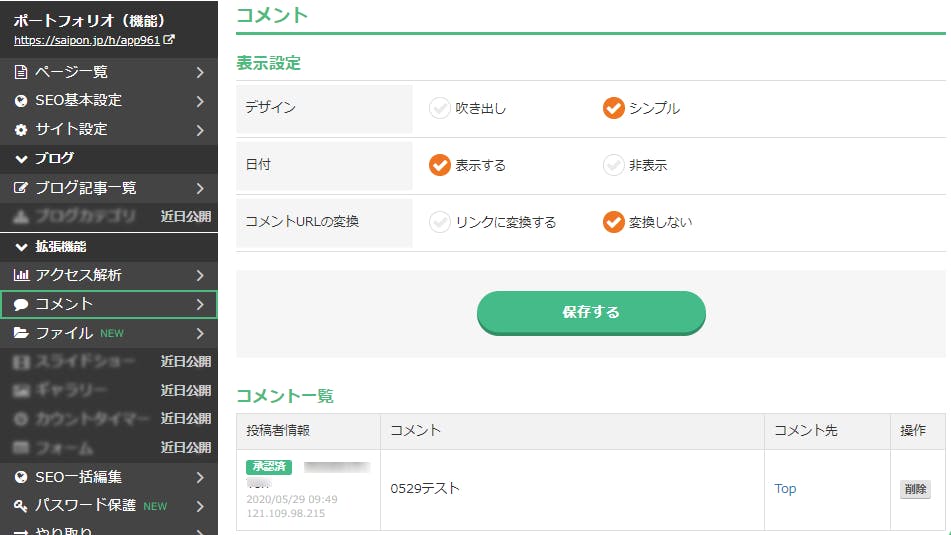Click the アクセス解析 bar chart icon
The height and width of the screenshot is (535, 951).
(x=21, y=275)
